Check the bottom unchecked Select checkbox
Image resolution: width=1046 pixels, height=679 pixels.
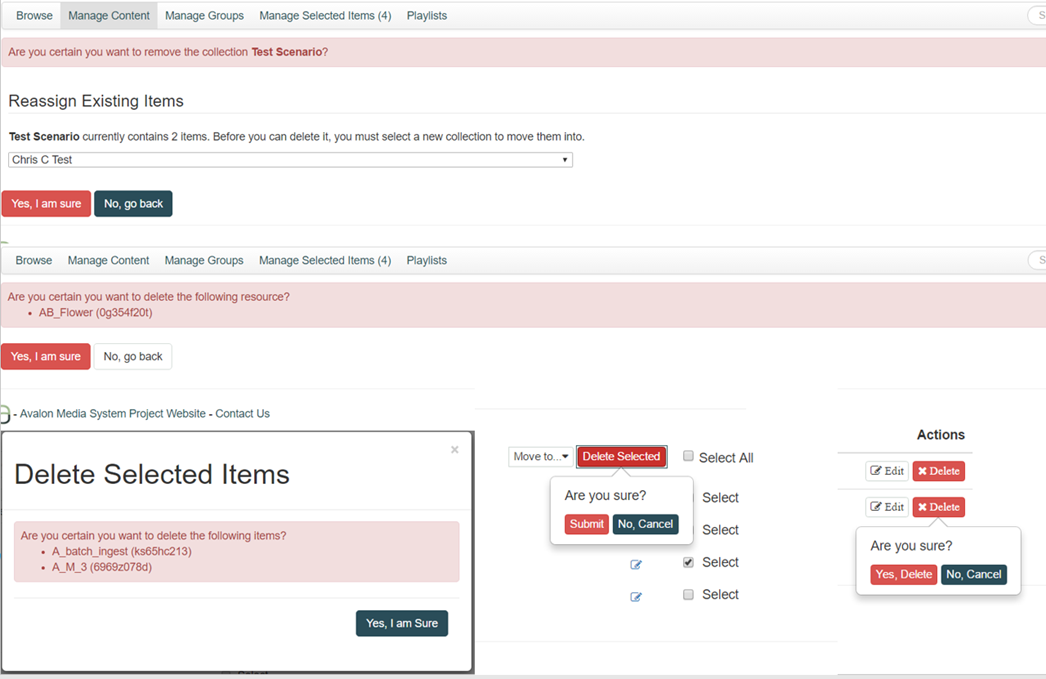tap(688, 594)
